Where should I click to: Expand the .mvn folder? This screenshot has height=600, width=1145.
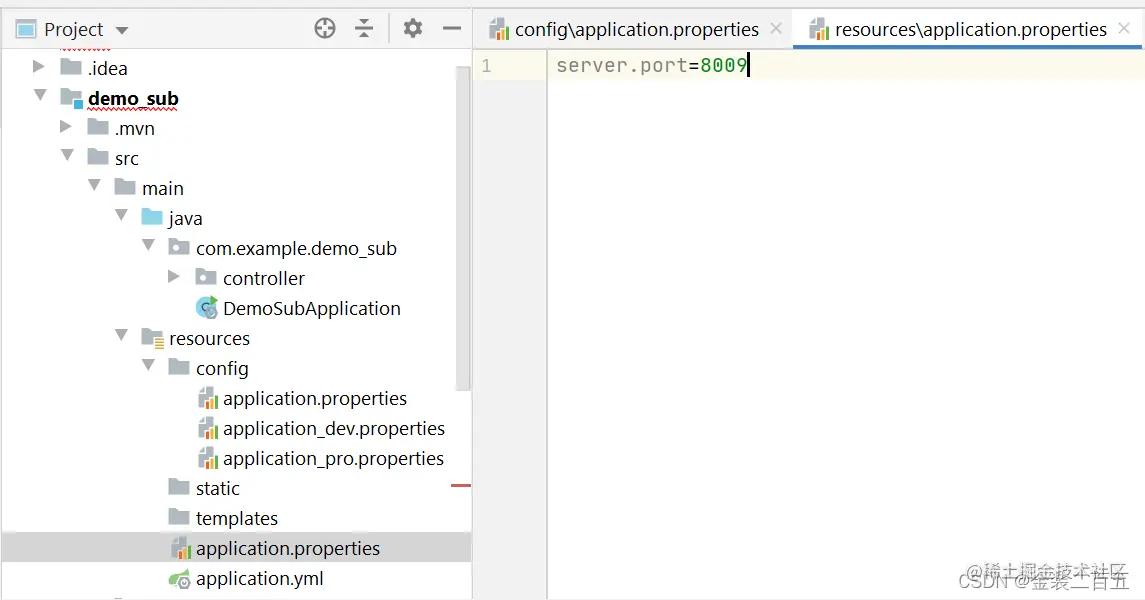tap(65, 127)
